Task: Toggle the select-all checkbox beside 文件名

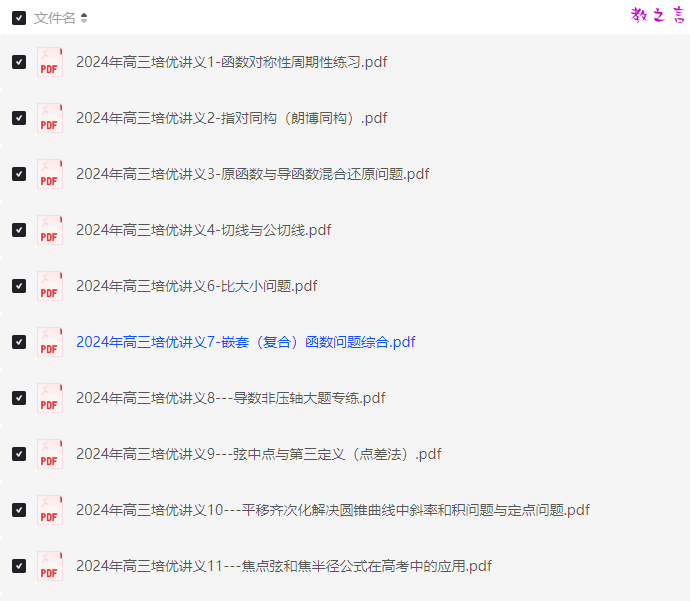Action: point(18,18)
